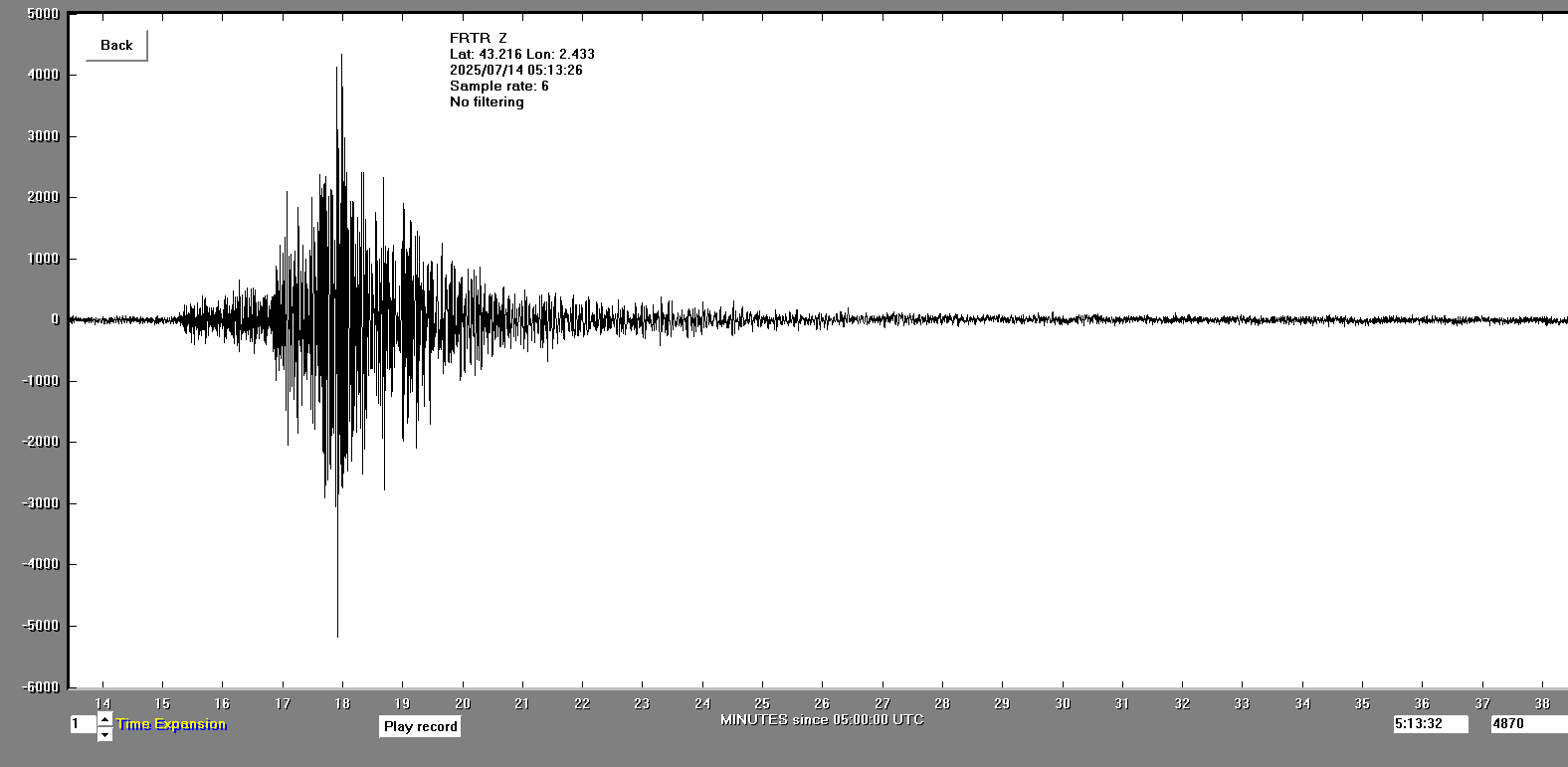This screenshot has width=1568, height=767.
Task: Click the 17 minute tick label
Action: click(x=283, y=703)
